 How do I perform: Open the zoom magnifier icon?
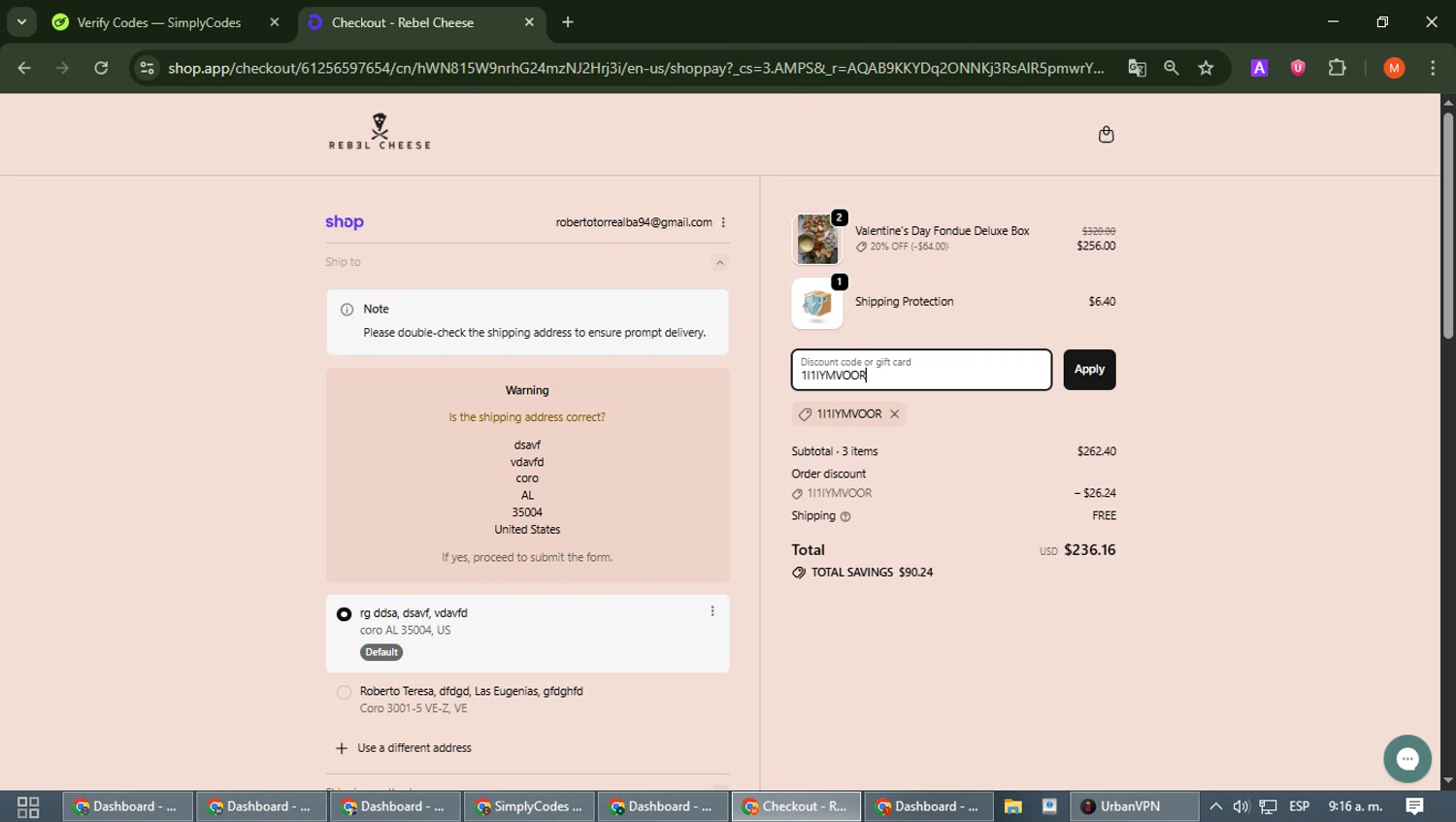(1172, 68)
